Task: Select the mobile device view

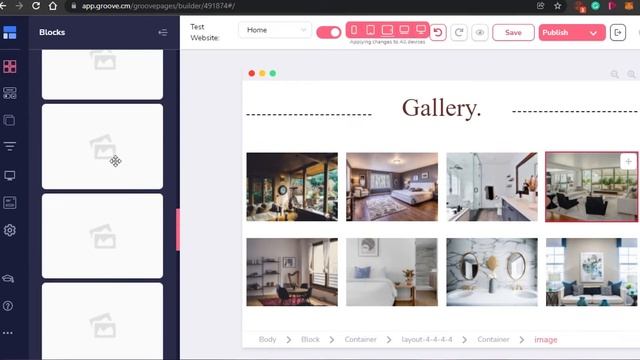Action: pyautogui.click(x=354, y=30)
